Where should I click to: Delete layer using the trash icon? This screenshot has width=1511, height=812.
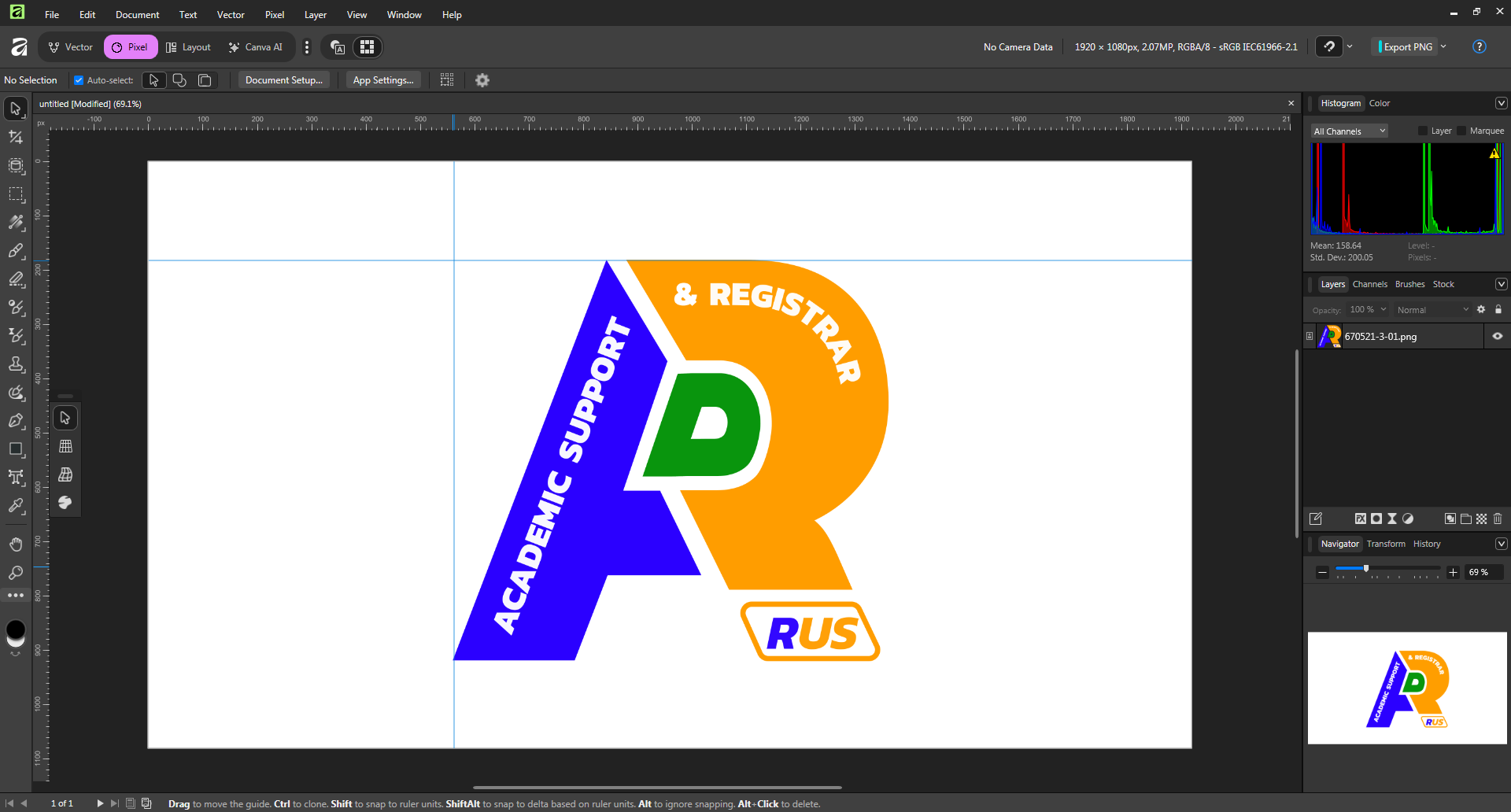tap(1498, 519)
